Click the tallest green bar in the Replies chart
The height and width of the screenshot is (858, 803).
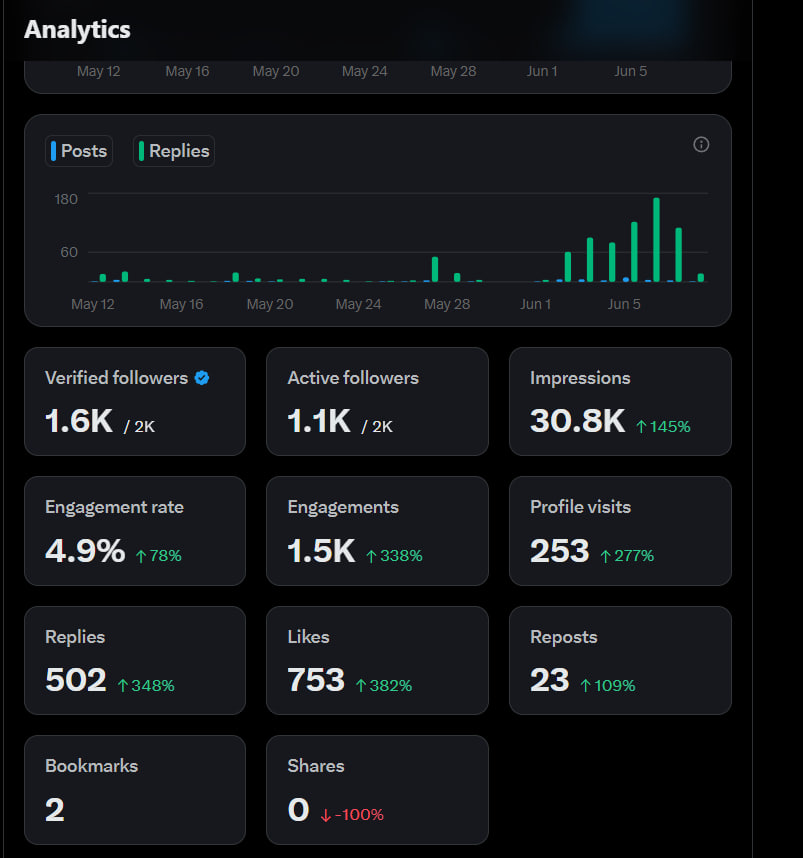656,240
